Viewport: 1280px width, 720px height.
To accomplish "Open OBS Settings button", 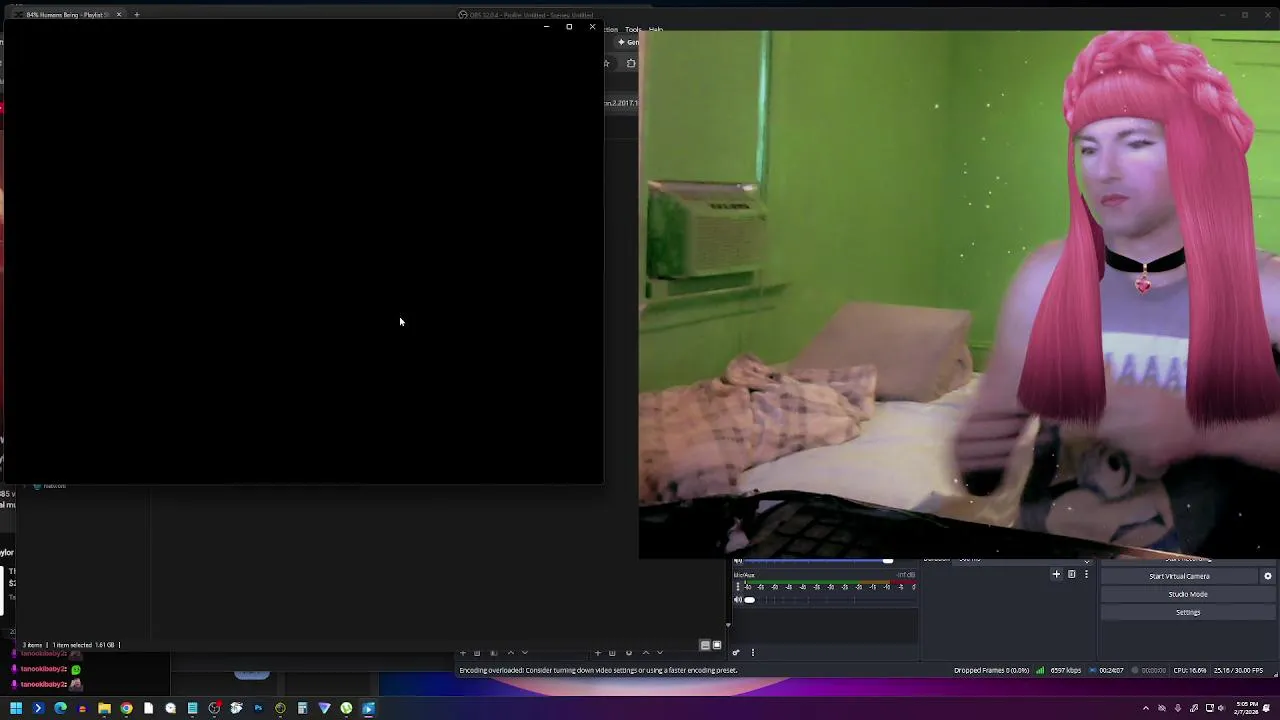I will click(x=1188, y=612).
